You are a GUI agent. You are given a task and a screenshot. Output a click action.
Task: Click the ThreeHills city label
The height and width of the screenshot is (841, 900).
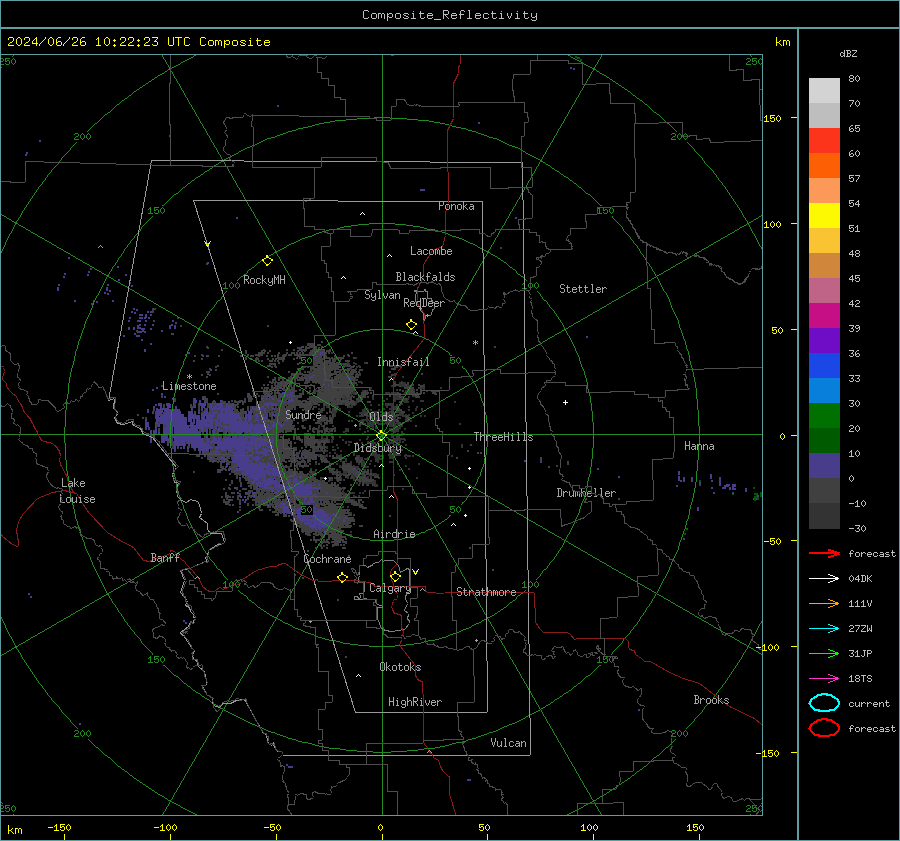(503, 437)
